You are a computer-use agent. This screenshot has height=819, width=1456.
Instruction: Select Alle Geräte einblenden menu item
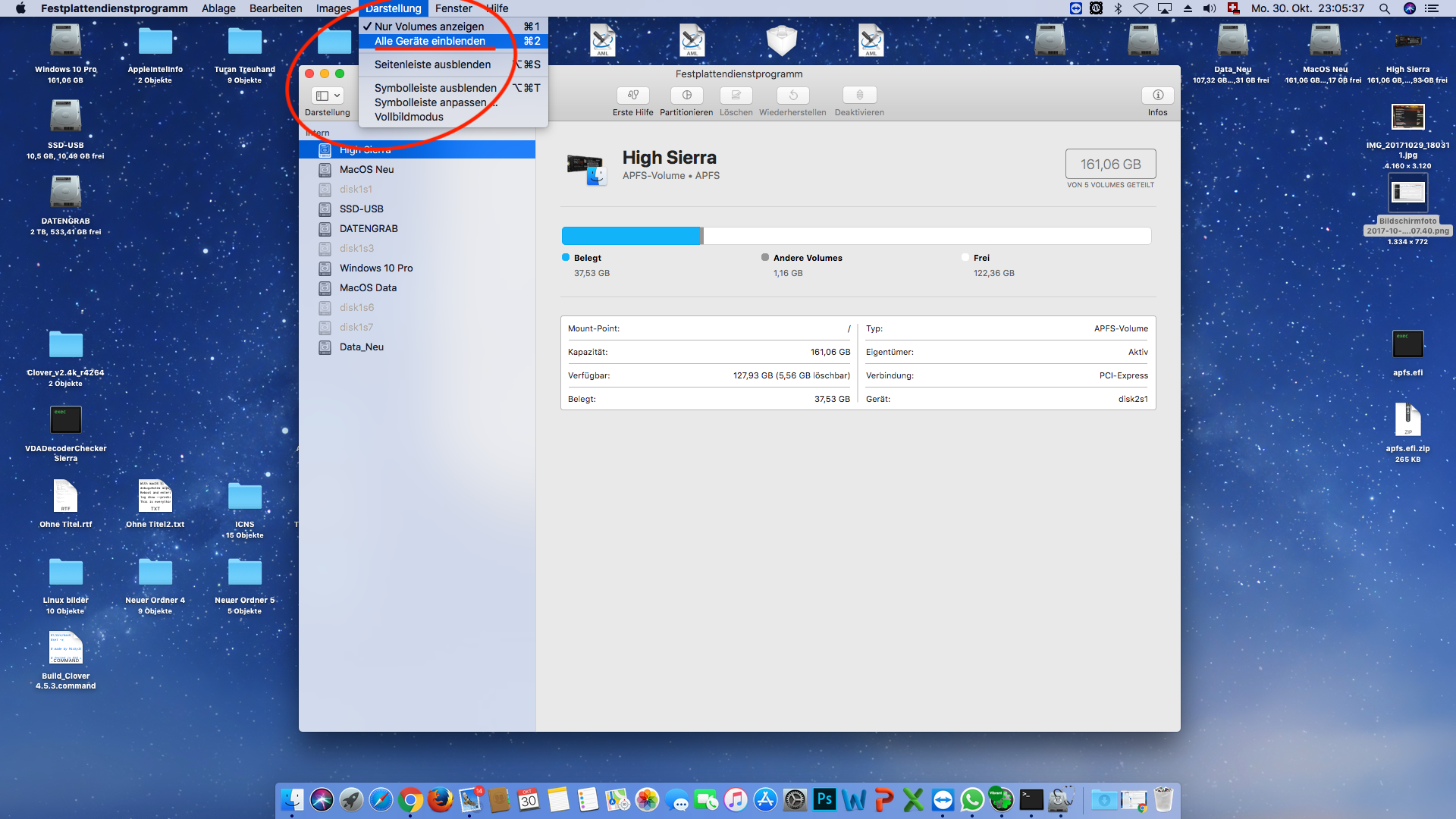(x=430, y=41)
